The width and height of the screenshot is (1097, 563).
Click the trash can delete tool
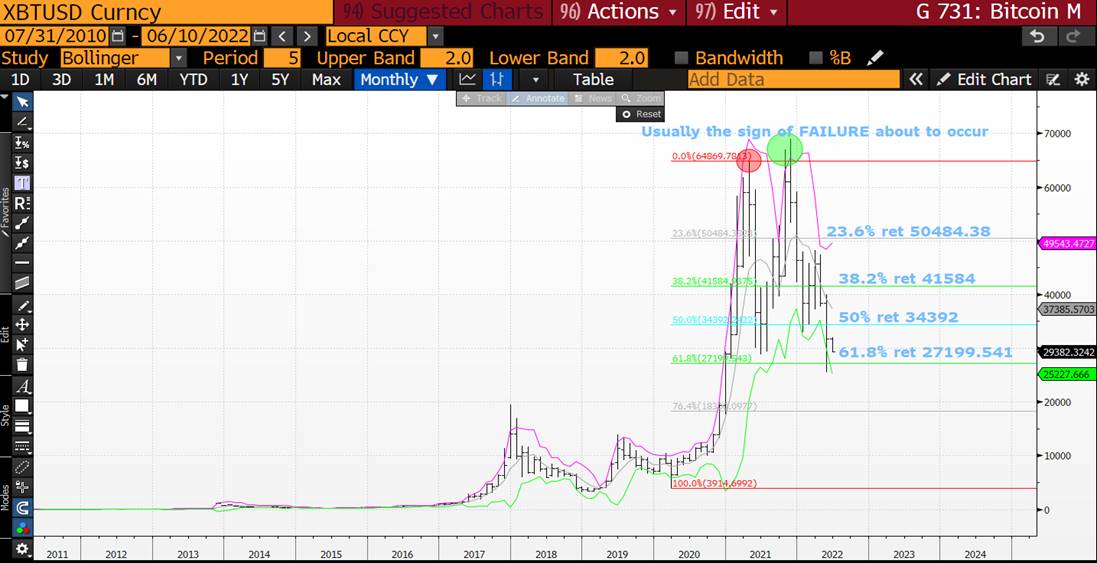pos(22,364)
